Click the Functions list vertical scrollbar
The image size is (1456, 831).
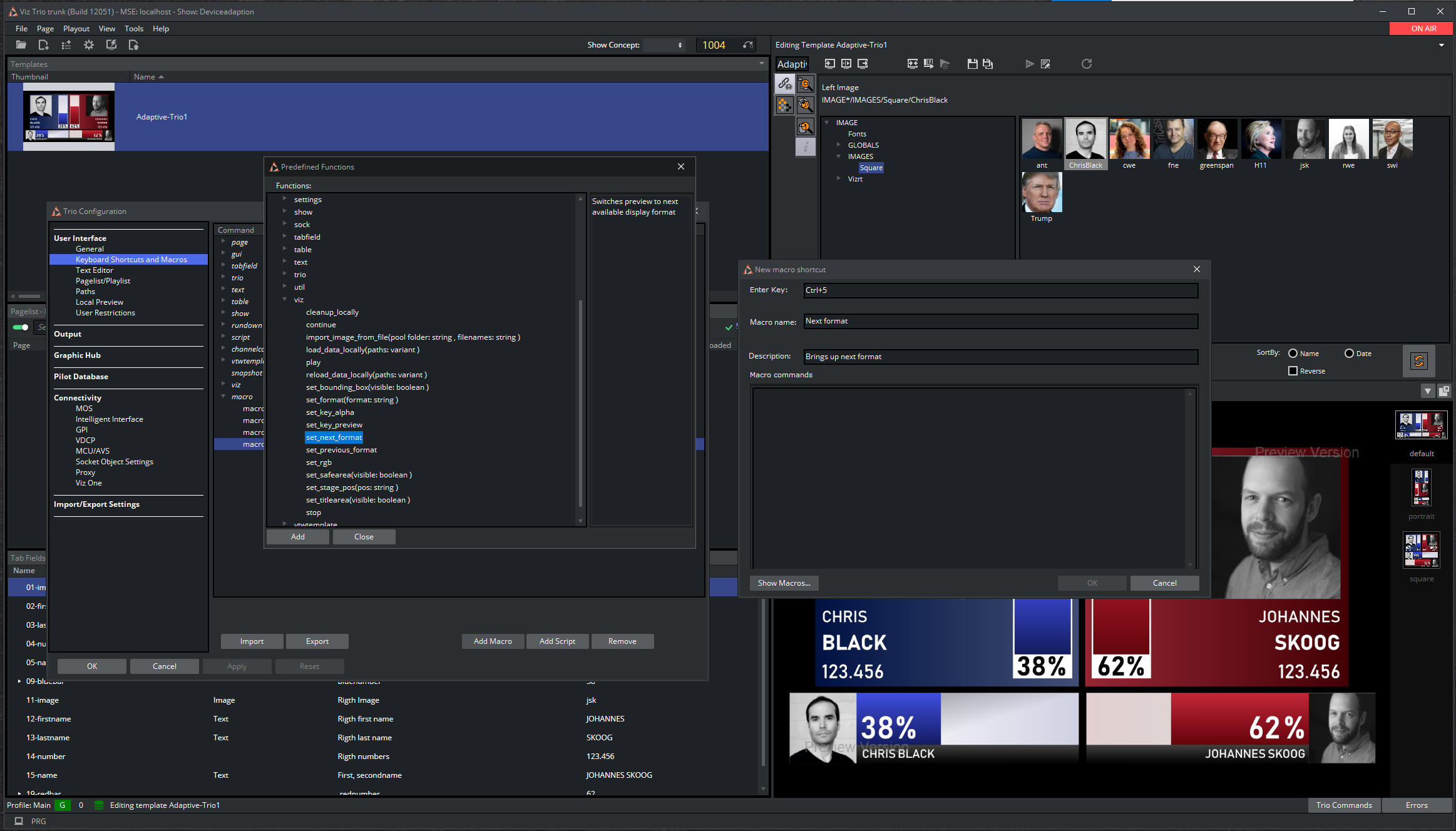[x=580, y=404]
